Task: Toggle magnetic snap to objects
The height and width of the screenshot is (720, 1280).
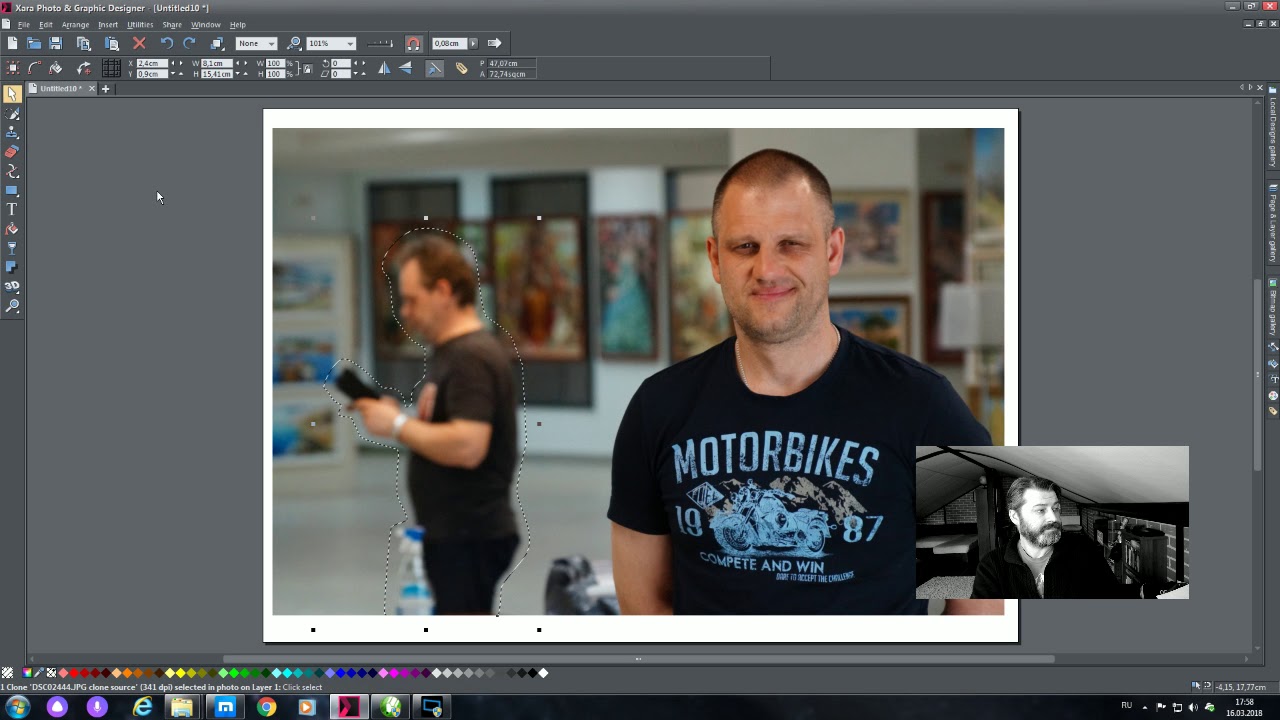Action: [x=413, y=43]
